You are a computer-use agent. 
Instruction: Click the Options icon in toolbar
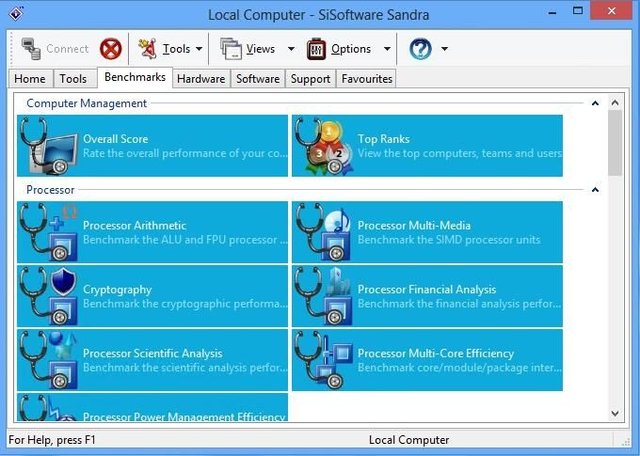316,49
